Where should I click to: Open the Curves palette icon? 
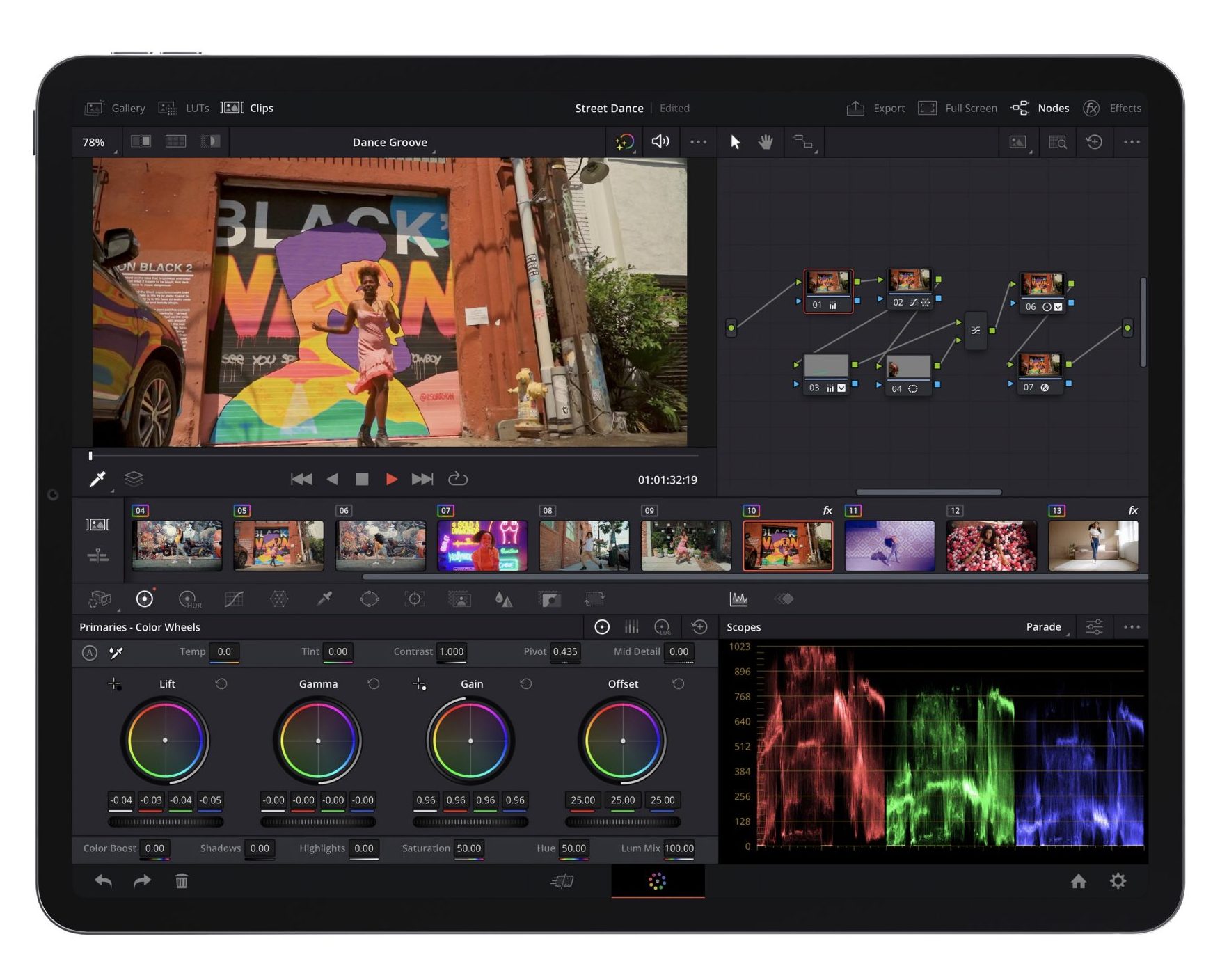tap(234, 599)
